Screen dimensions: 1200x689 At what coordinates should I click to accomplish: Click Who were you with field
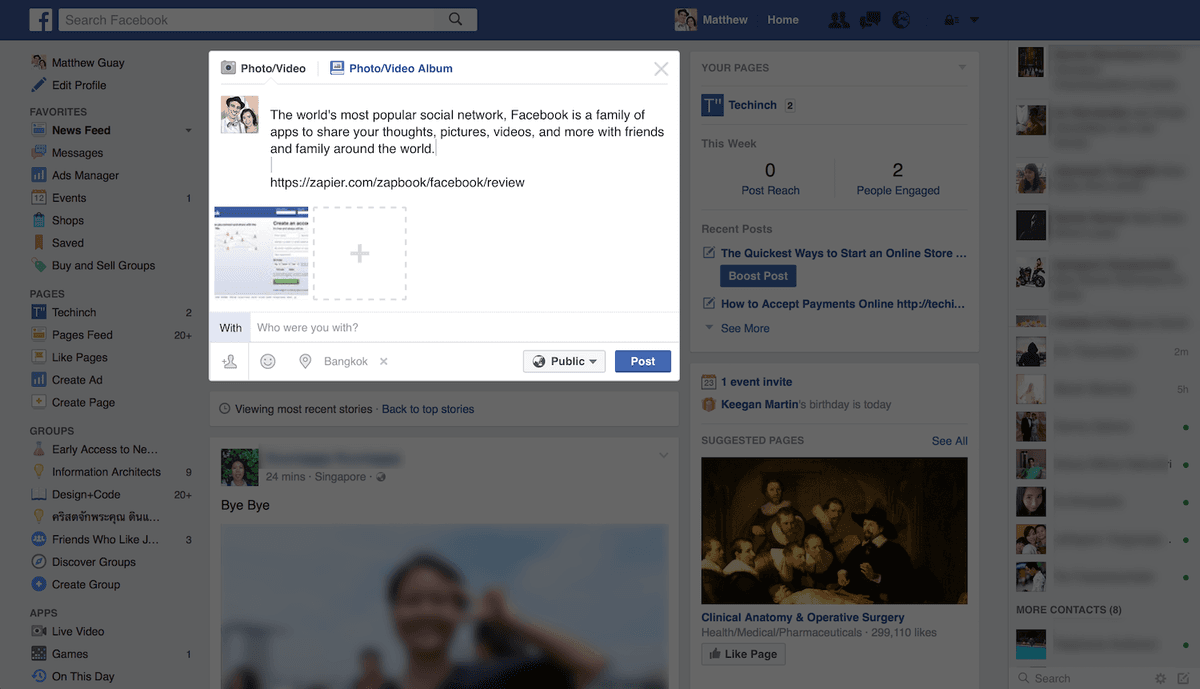[x=464, y=328]
